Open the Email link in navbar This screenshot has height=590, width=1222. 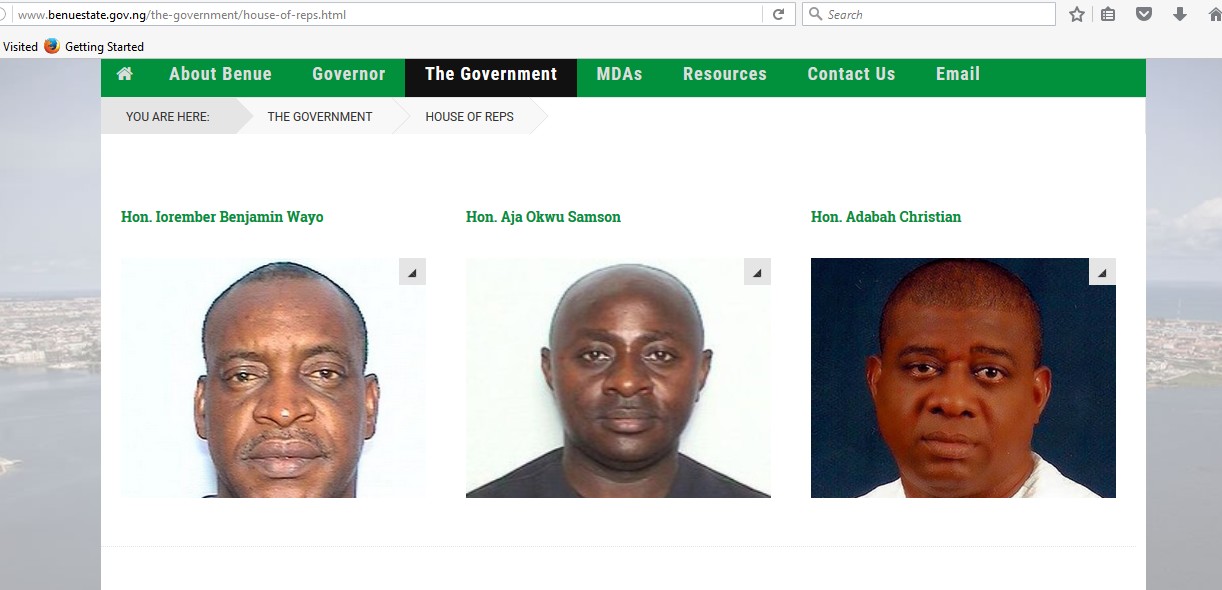pyautogui.click(x=958, y=74)
